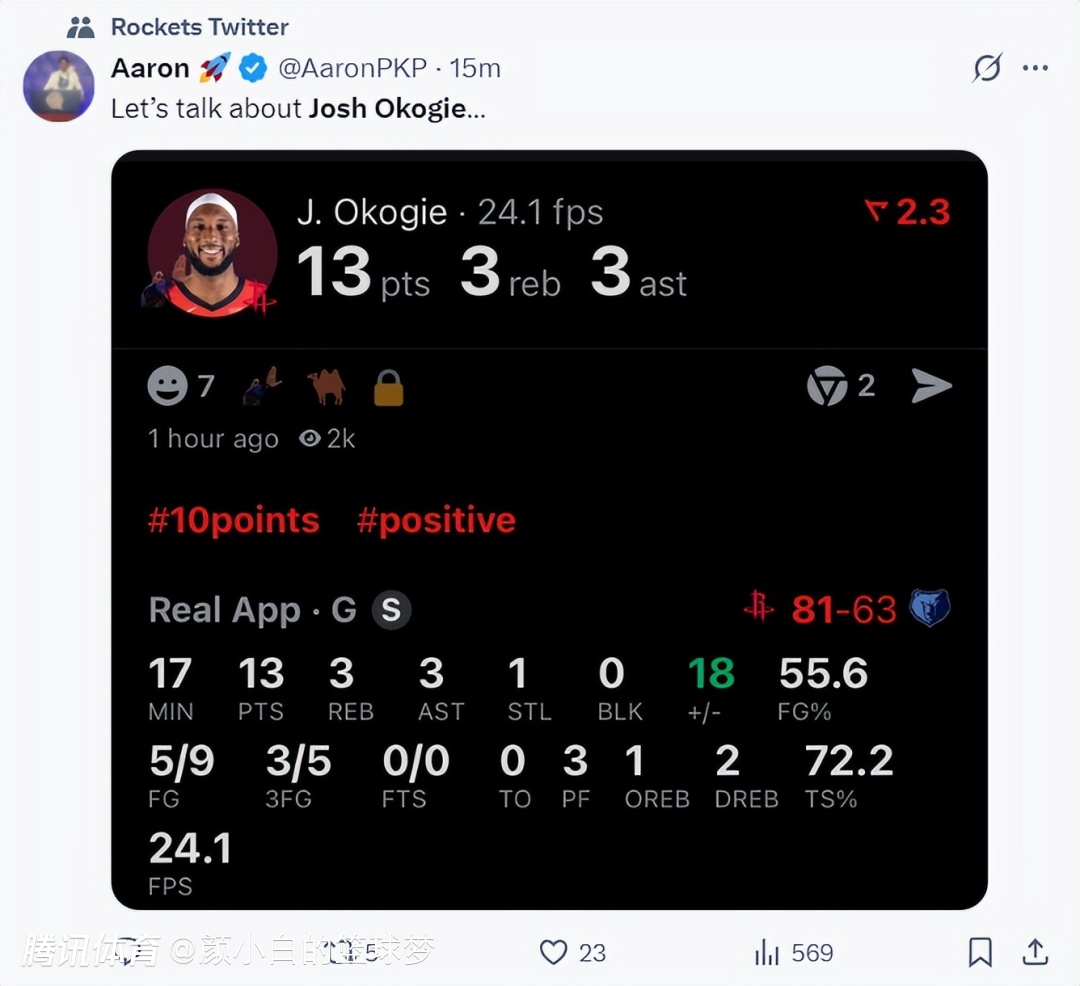This screenshot has height=986, width=1080.
Task: Click the red 2.3 rating arrow
Action: [876, 211]
